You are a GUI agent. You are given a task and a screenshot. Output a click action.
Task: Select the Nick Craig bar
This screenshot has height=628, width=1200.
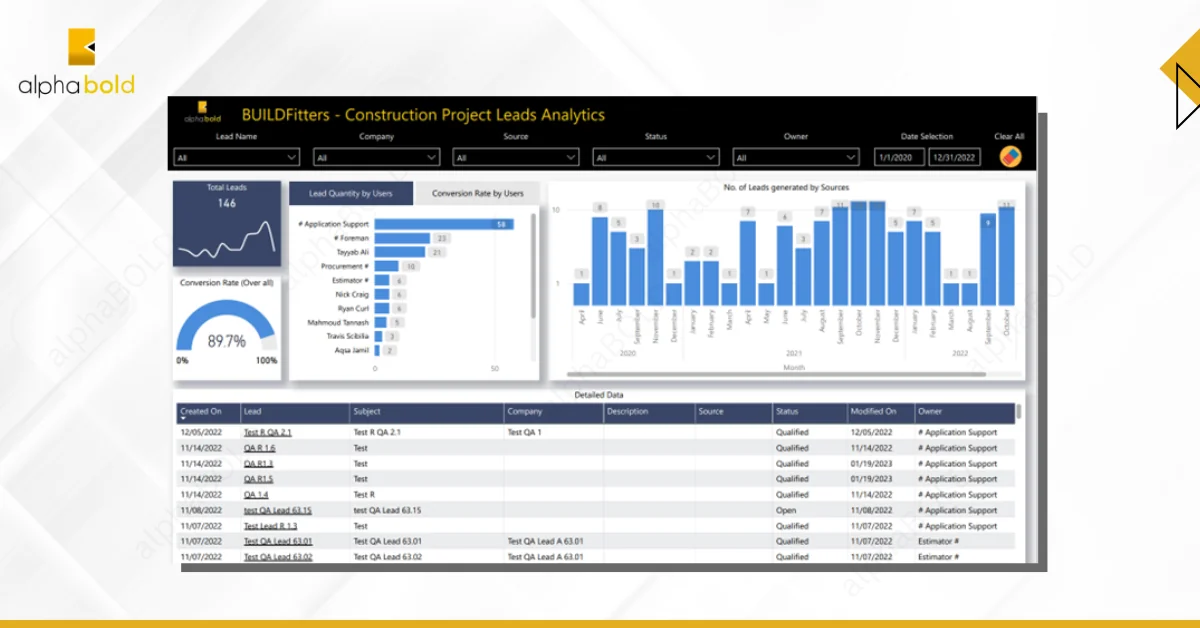coord(382,294)
